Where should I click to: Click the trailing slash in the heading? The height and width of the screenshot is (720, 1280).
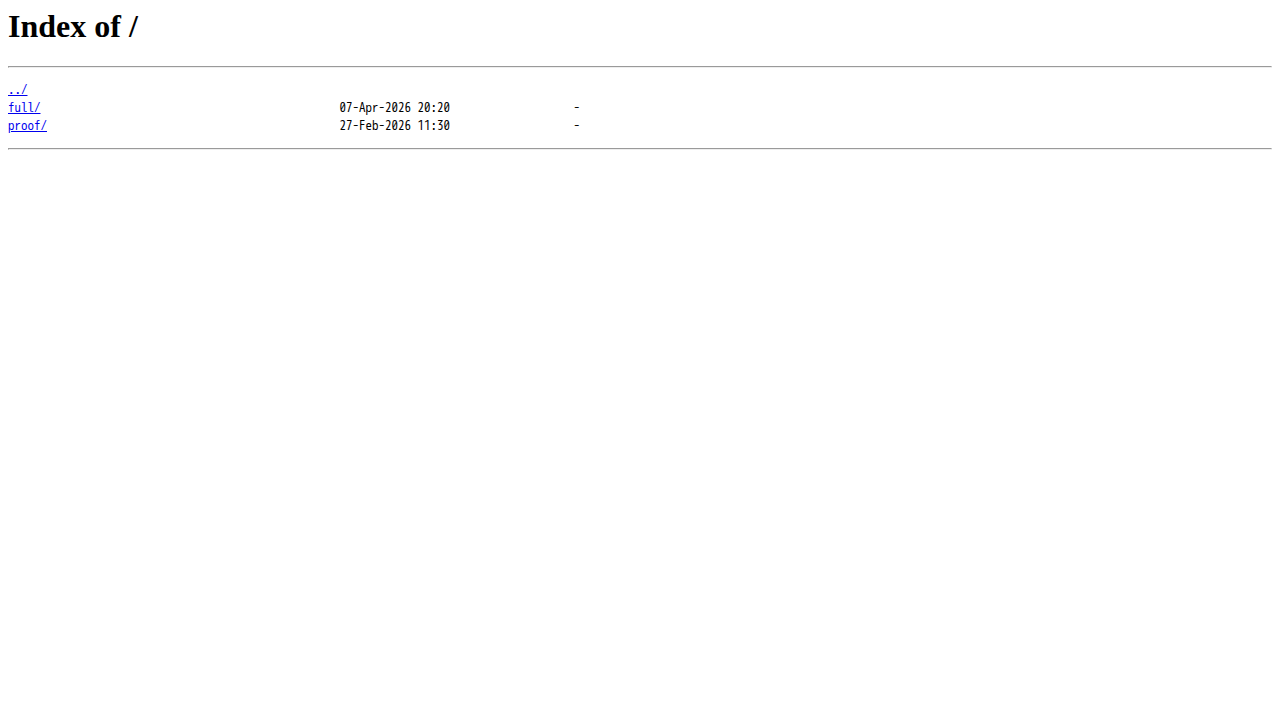(x=134, y=27)
